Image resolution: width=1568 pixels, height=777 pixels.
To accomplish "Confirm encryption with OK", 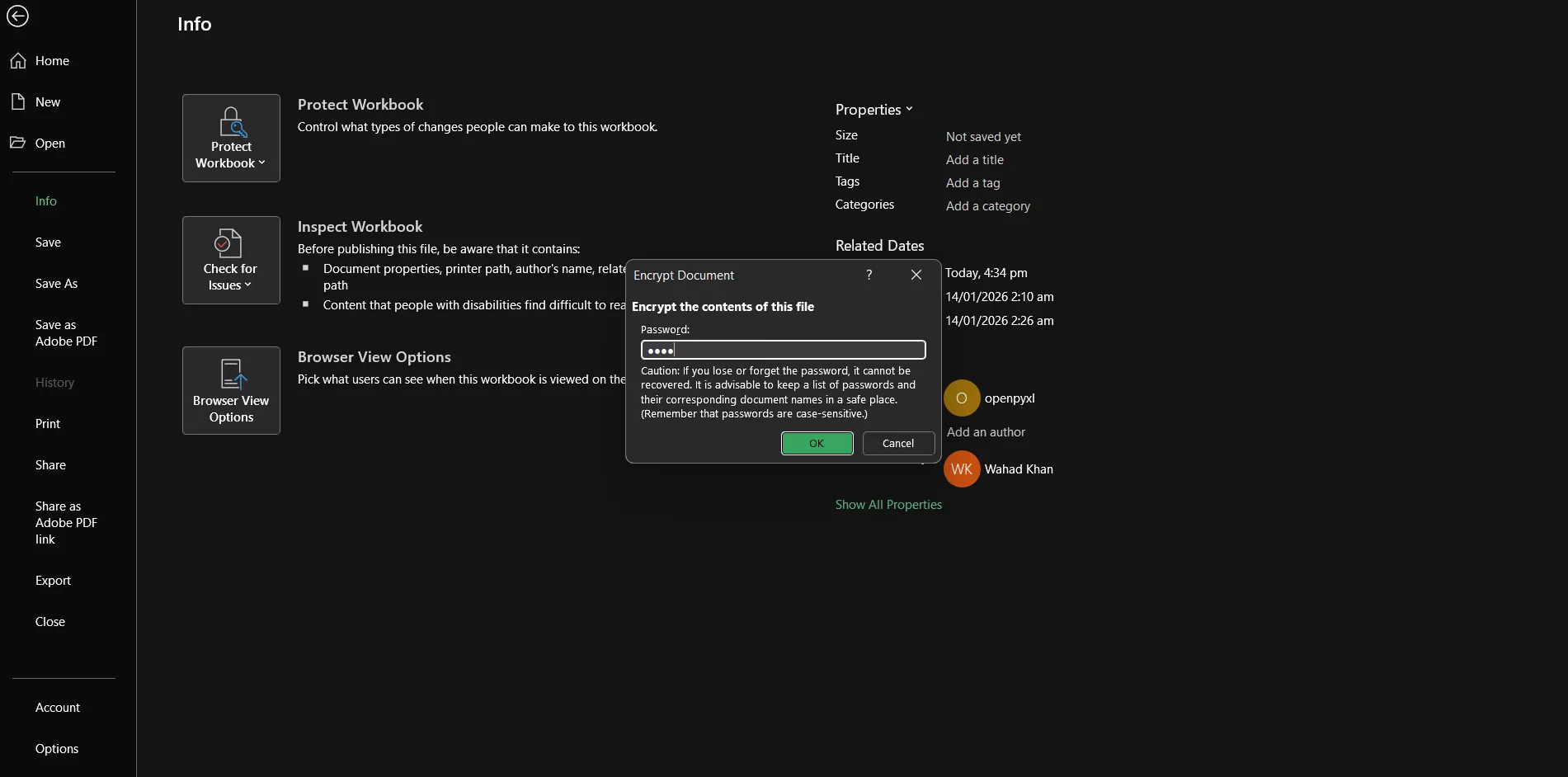I will 816,443.
